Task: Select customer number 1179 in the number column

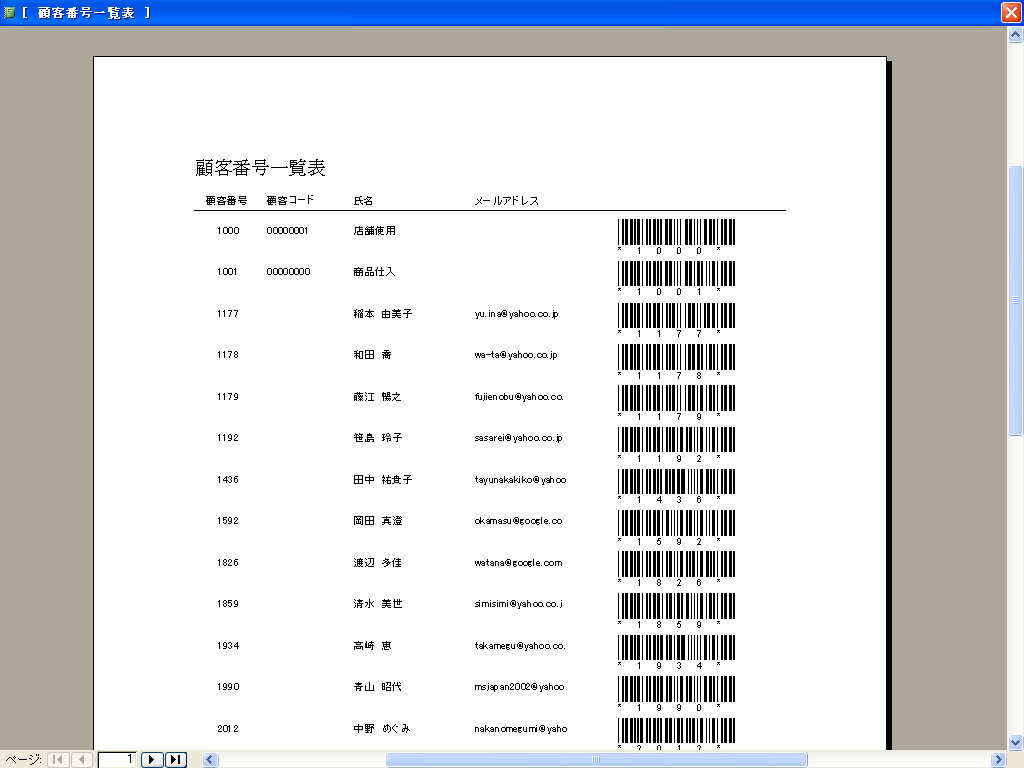Action: [228, 396]
